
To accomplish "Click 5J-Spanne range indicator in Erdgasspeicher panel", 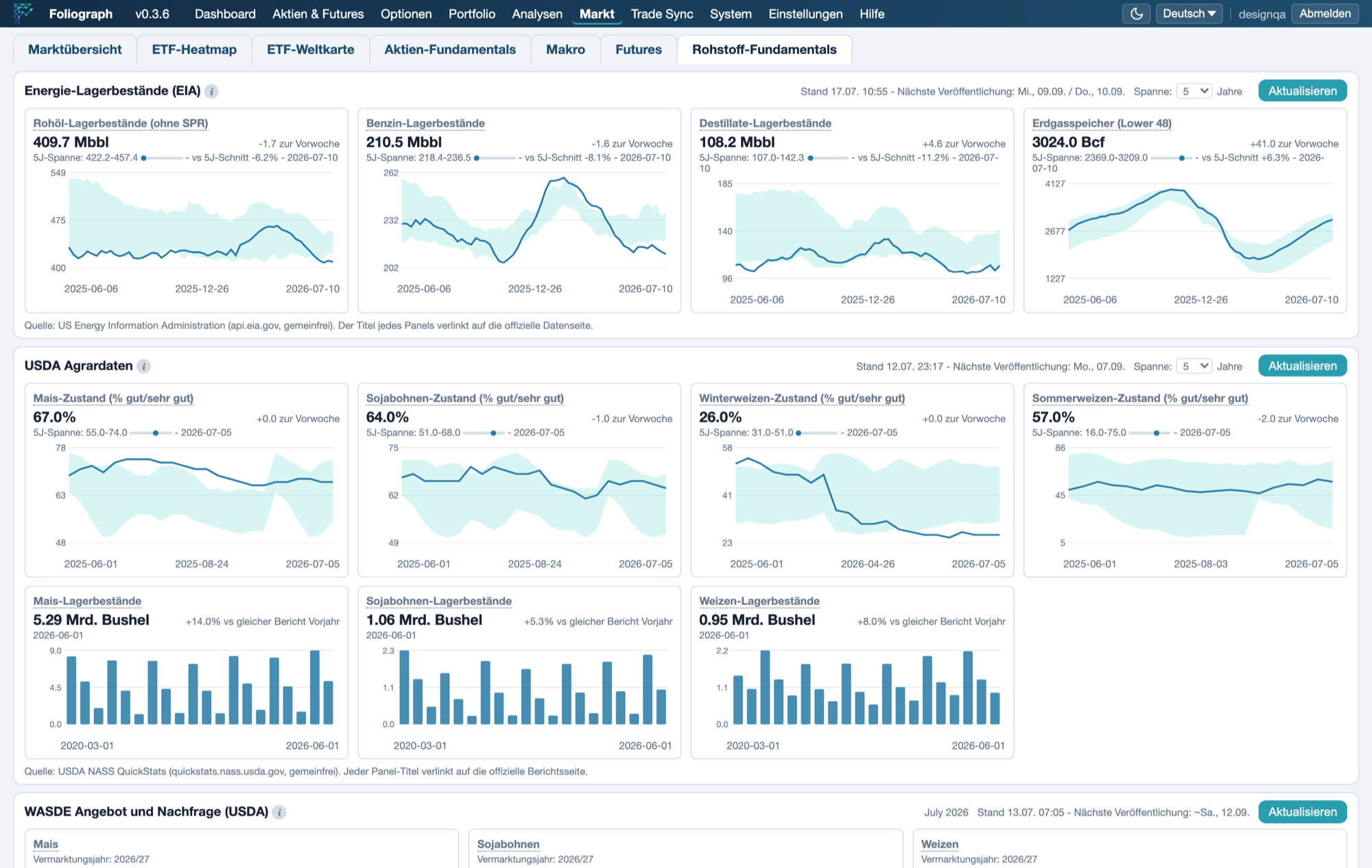I will click(1172, 158).
